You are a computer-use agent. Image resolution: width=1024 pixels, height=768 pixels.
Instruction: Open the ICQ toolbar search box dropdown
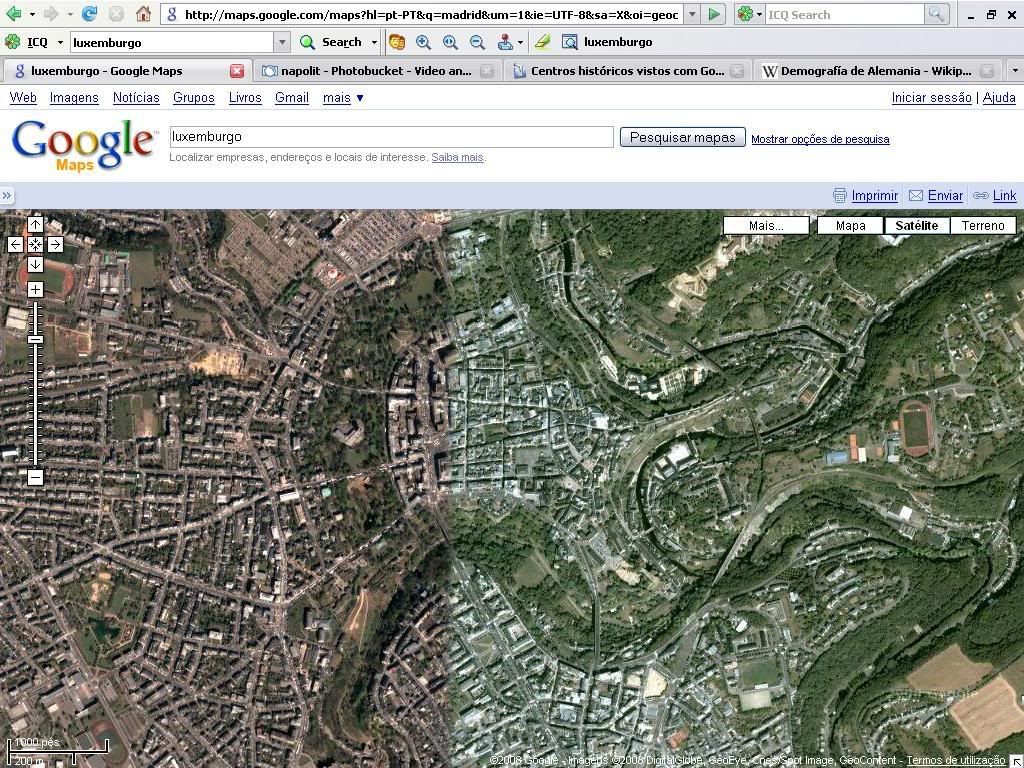coord(282,42)
